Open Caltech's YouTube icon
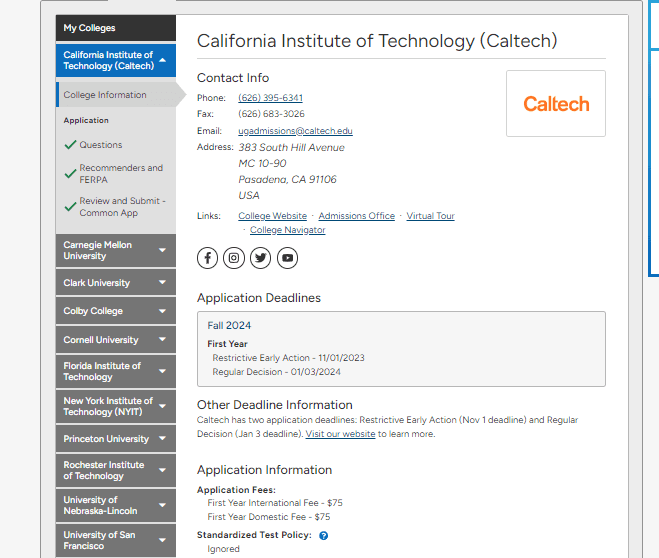Viewport: 659px width, 558px height. 288,258
